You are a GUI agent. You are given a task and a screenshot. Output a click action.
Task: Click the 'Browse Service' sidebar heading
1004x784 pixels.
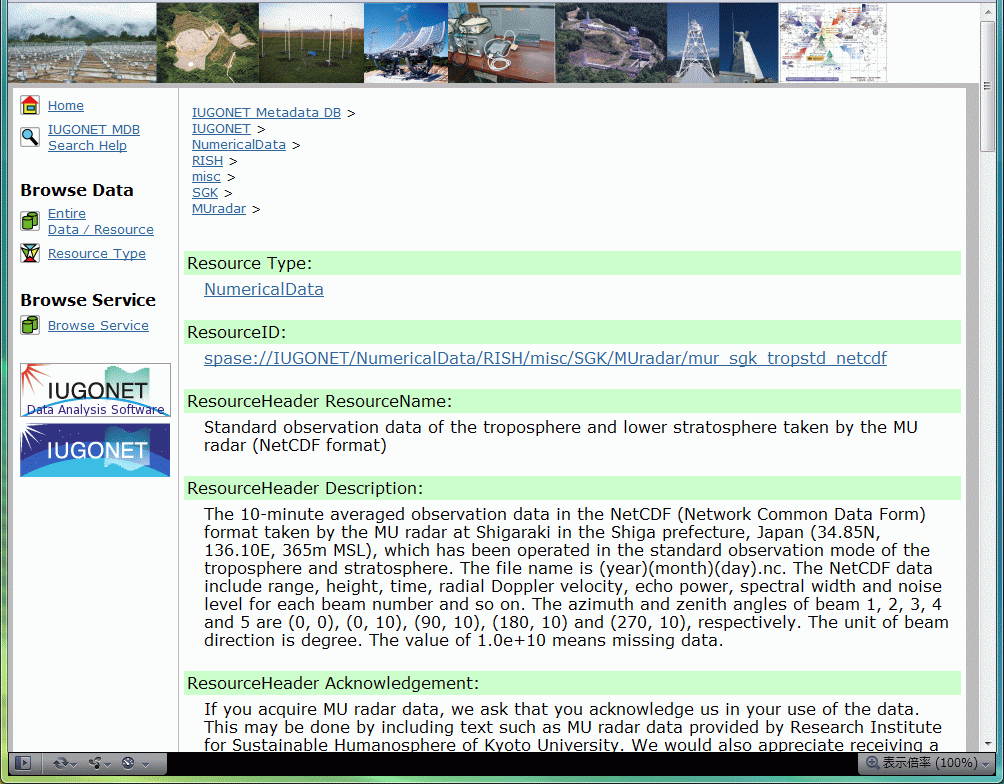point(88,300)
